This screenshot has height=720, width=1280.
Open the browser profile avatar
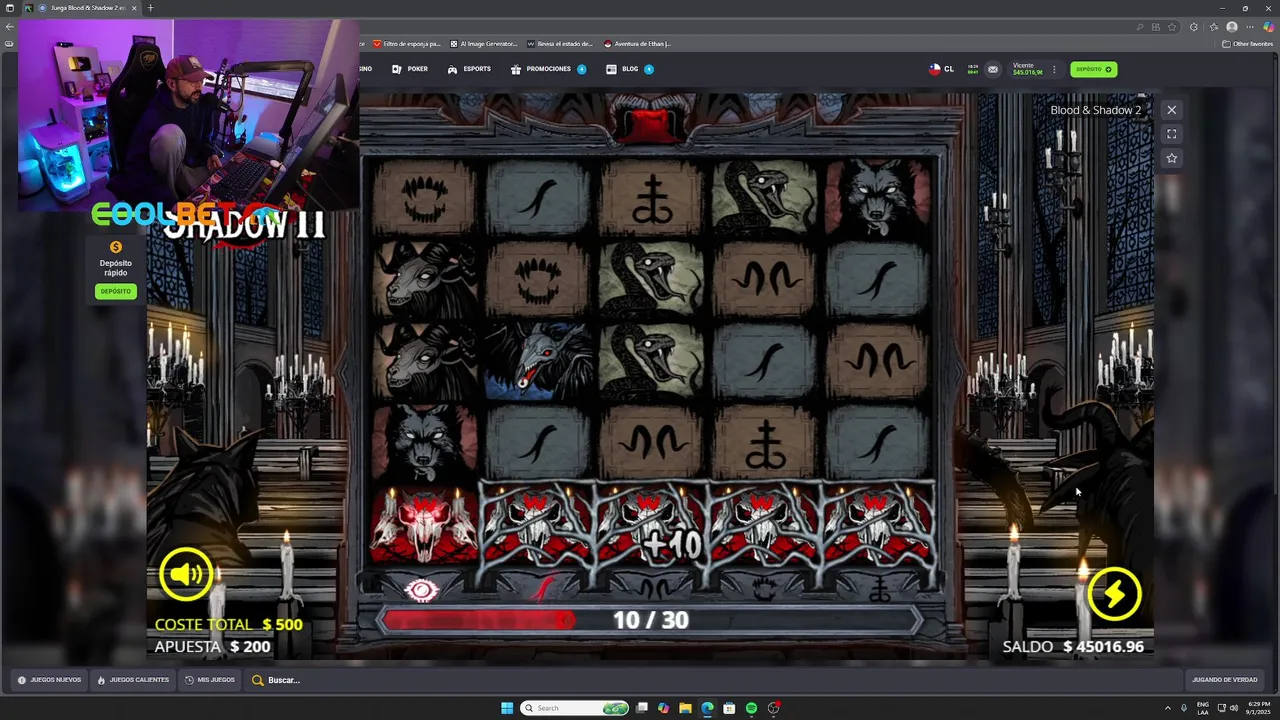point(1232,27)
